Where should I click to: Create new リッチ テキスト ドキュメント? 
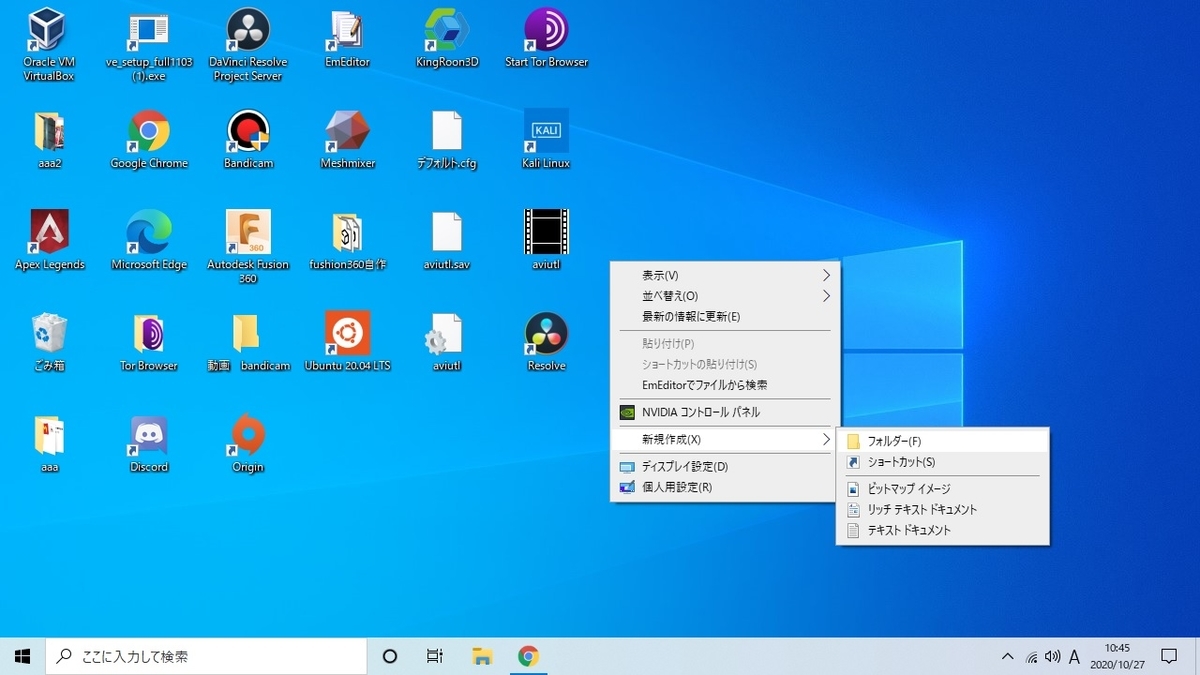pos(943,510)
